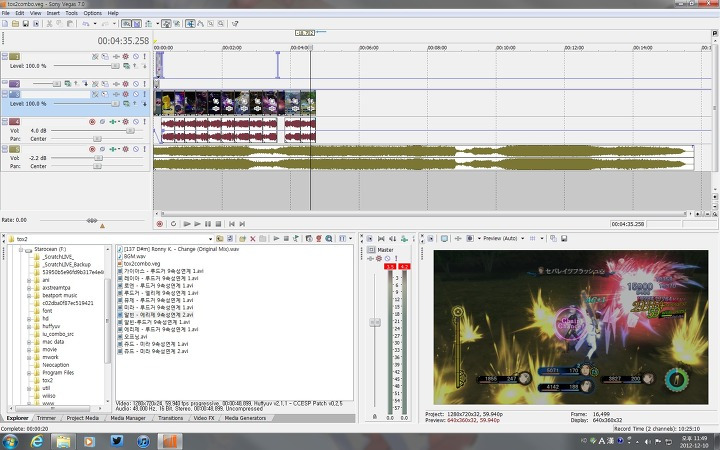This screenshot has width=720, height=450.
Task: Open preview Overlays grid dropdown arrow
Action: 542,239
